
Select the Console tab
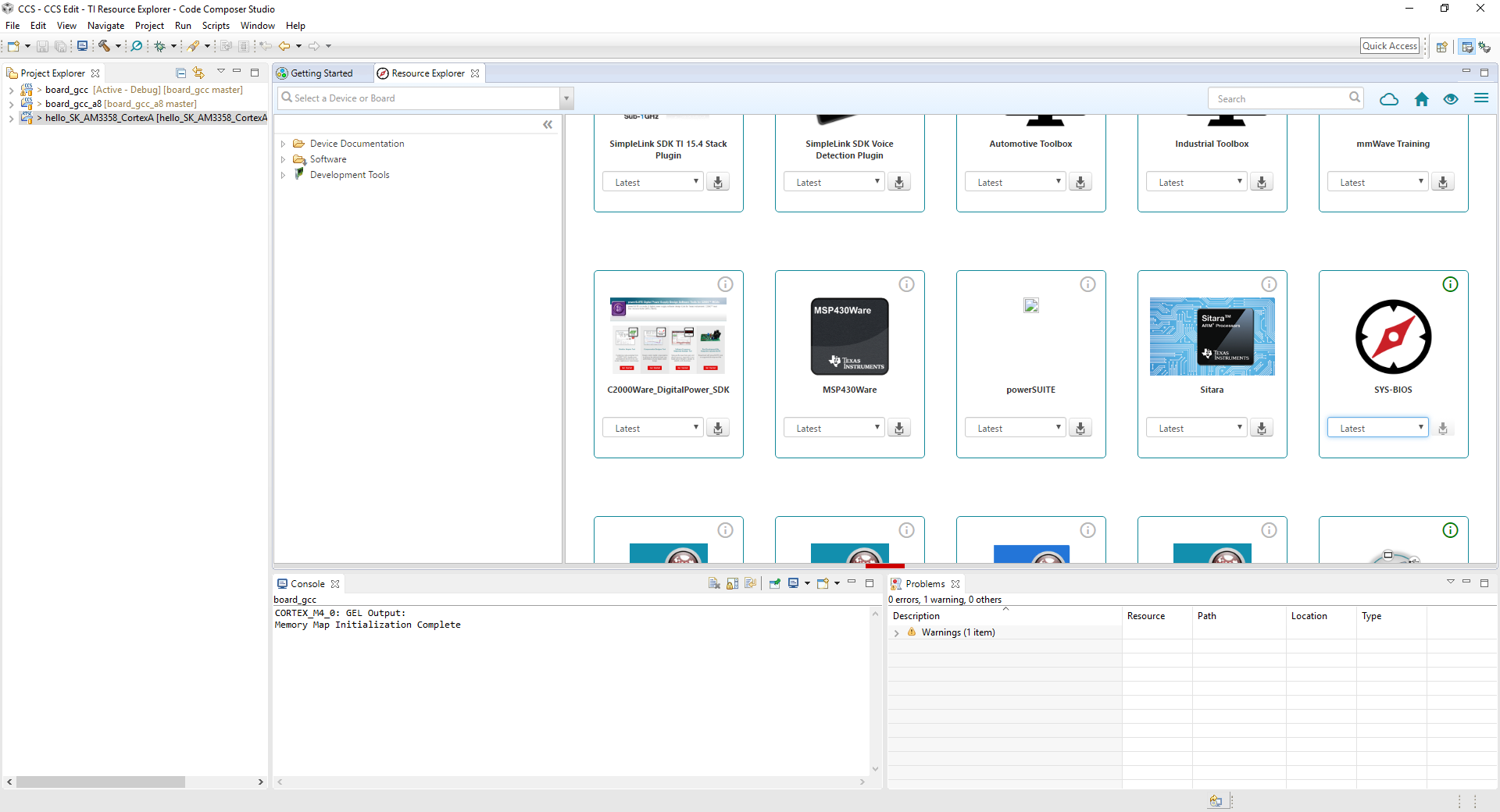(x=308, y=584)
